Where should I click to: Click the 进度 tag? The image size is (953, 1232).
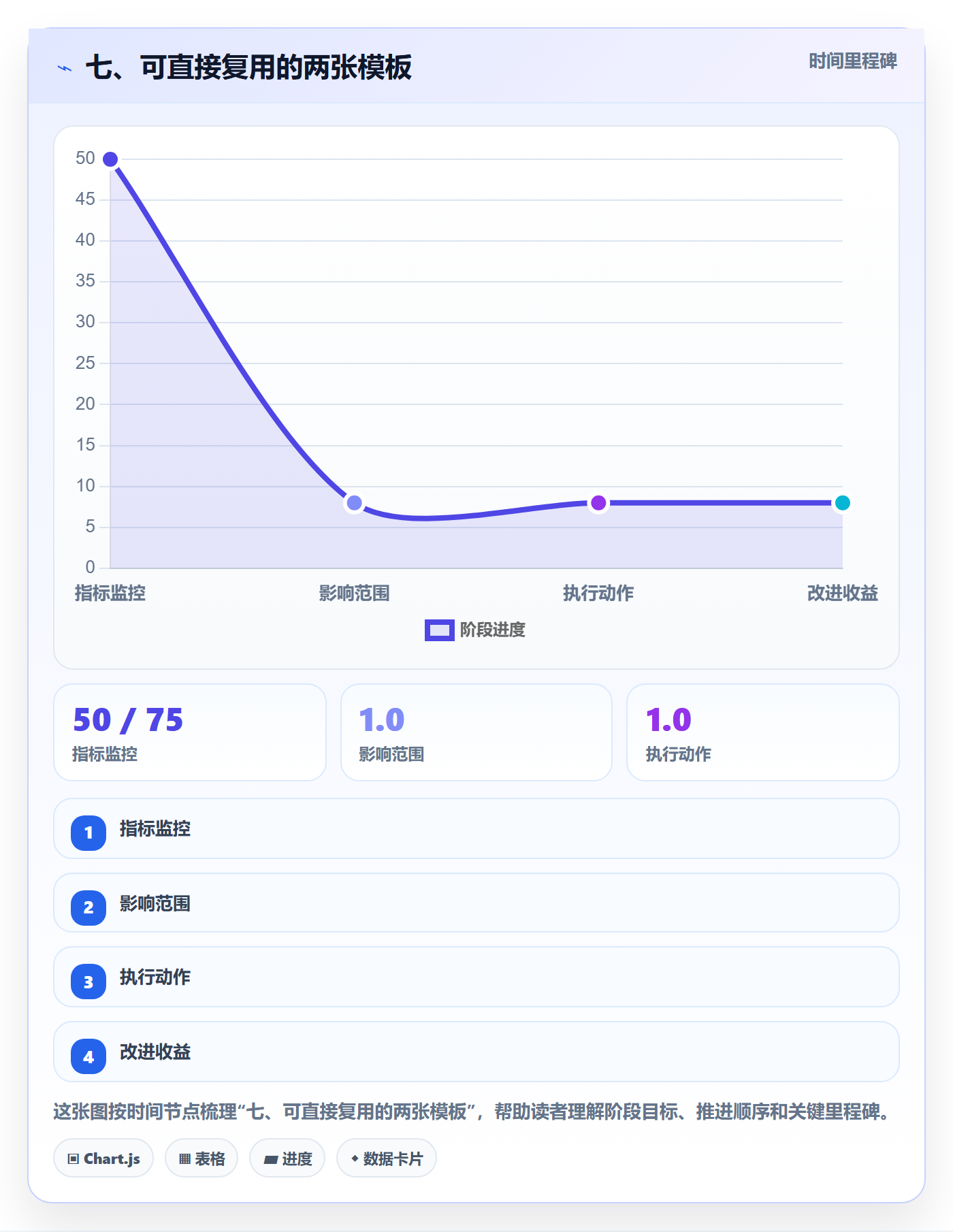(287, 1158)
